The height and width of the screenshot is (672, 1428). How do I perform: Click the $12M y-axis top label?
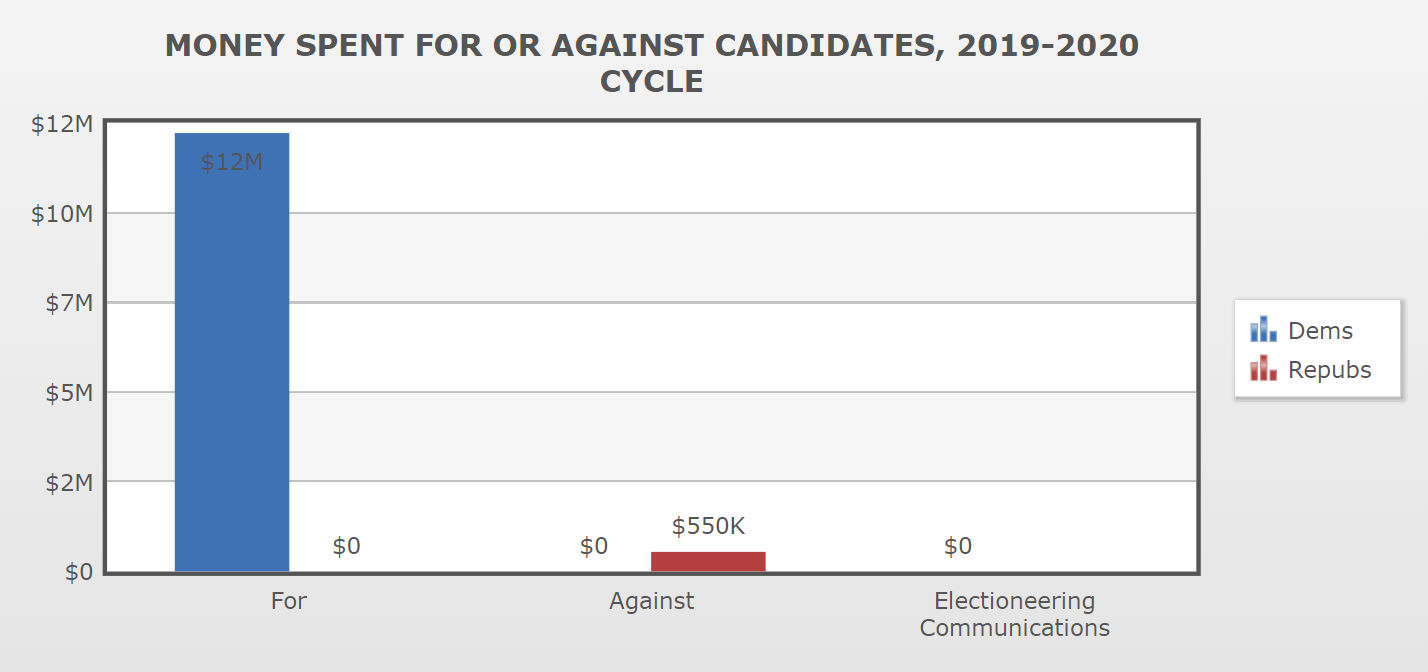pos(62,124)
